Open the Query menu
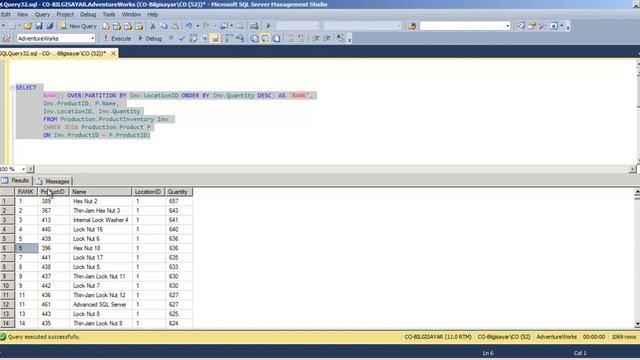 pyautogui.click(x=42, y=14)
